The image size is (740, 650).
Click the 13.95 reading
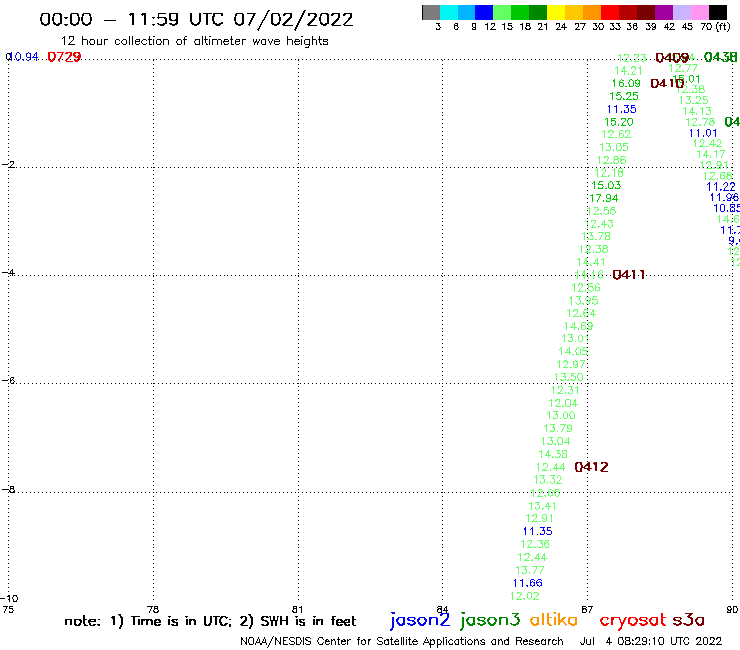[x=583, y=301]
